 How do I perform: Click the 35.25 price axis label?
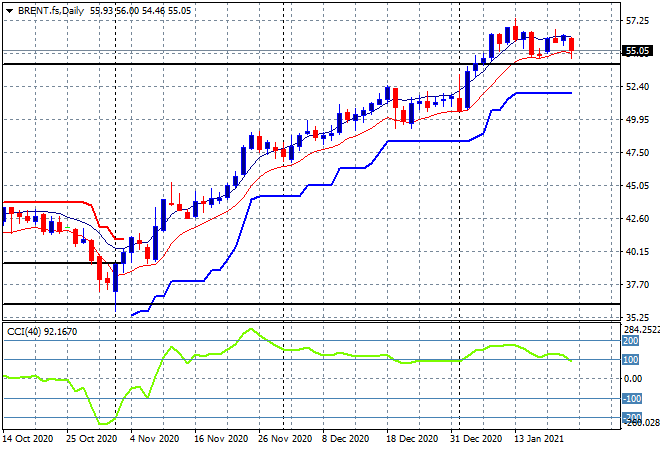click(x=637, y=318)
